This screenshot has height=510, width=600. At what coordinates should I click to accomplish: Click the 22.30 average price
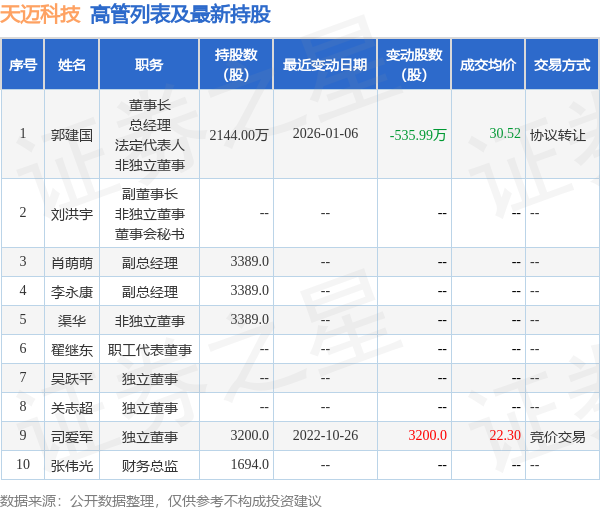(505, 435)
